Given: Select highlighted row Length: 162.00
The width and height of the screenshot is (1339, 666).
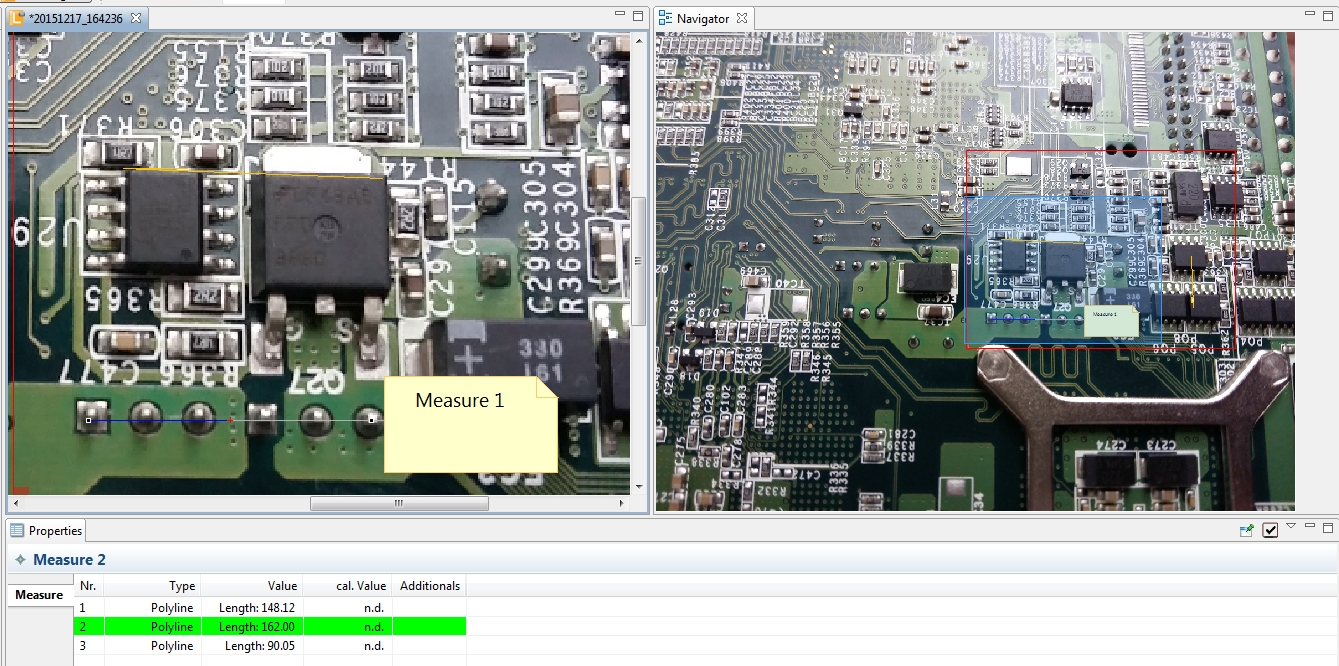Looking at the screenshot, I should click(270, 627).
